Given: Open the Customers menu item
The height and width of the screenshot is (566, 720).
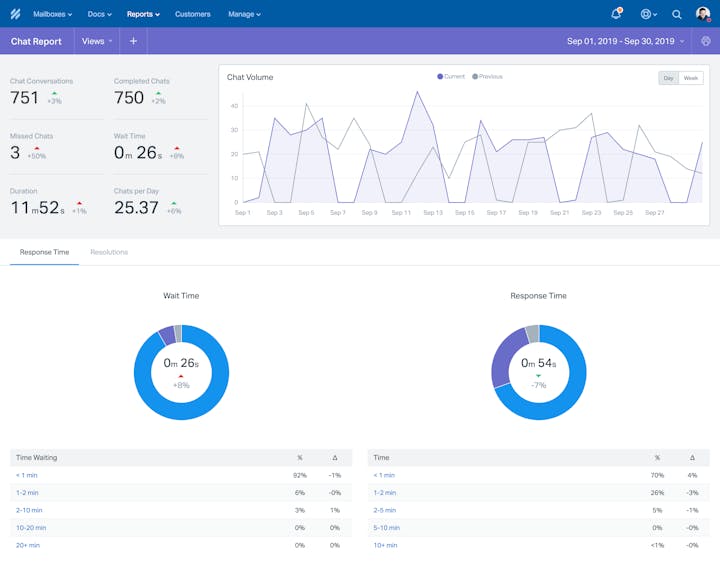Looking at the screenshot, I should tap(192, 14).
